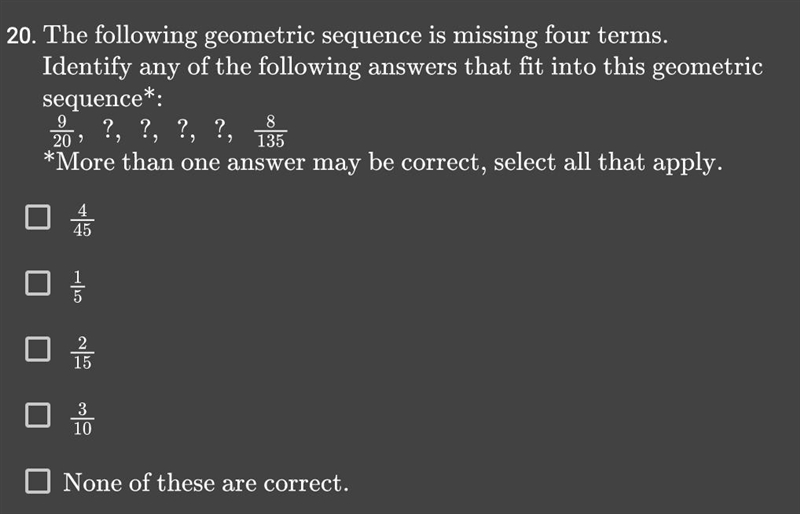
Task: Click the 1/5 fraction label
Action: tap(78, 286)
